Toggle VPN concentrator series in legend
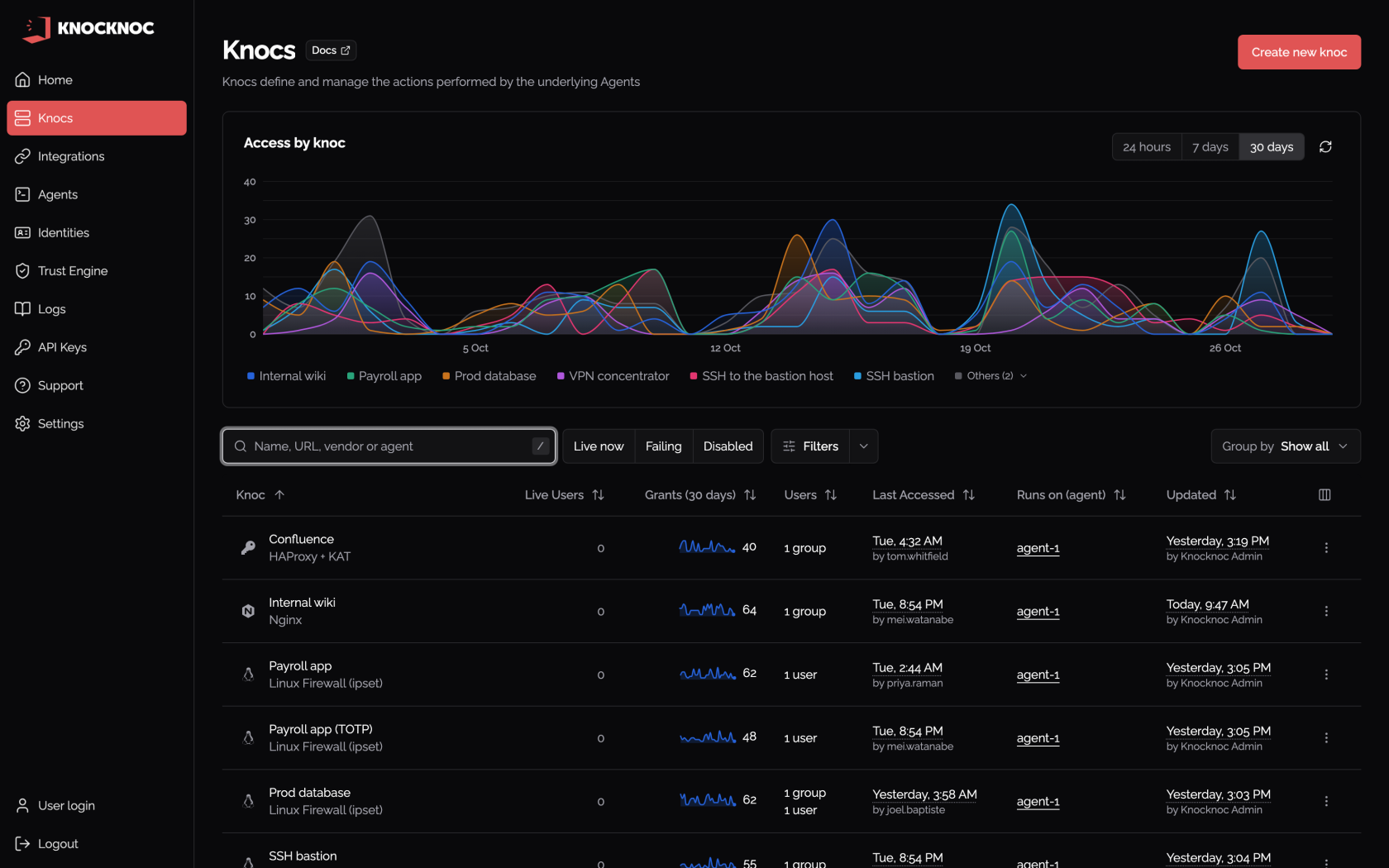The width and height of the screenshot is (1389, 868). [613, 376]
